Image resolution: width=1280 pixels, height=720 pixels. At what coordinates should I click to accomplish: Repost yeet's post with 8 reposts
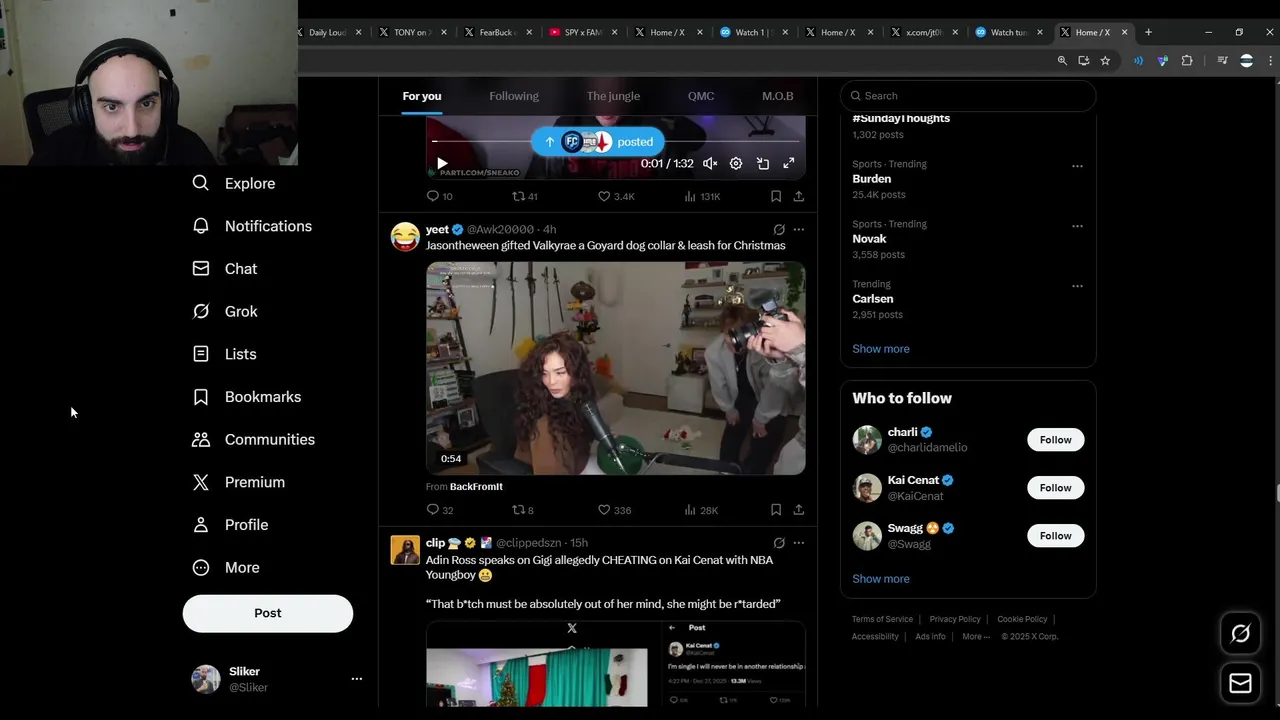[523, 510]
